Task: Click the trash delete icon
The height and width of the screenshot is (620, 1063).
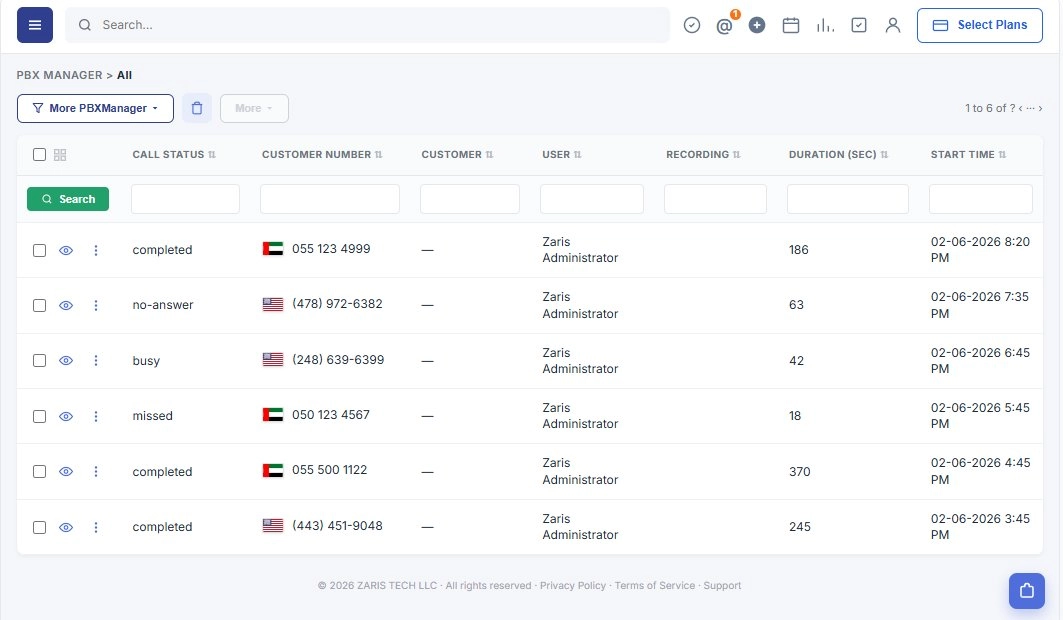Action: 197,108
